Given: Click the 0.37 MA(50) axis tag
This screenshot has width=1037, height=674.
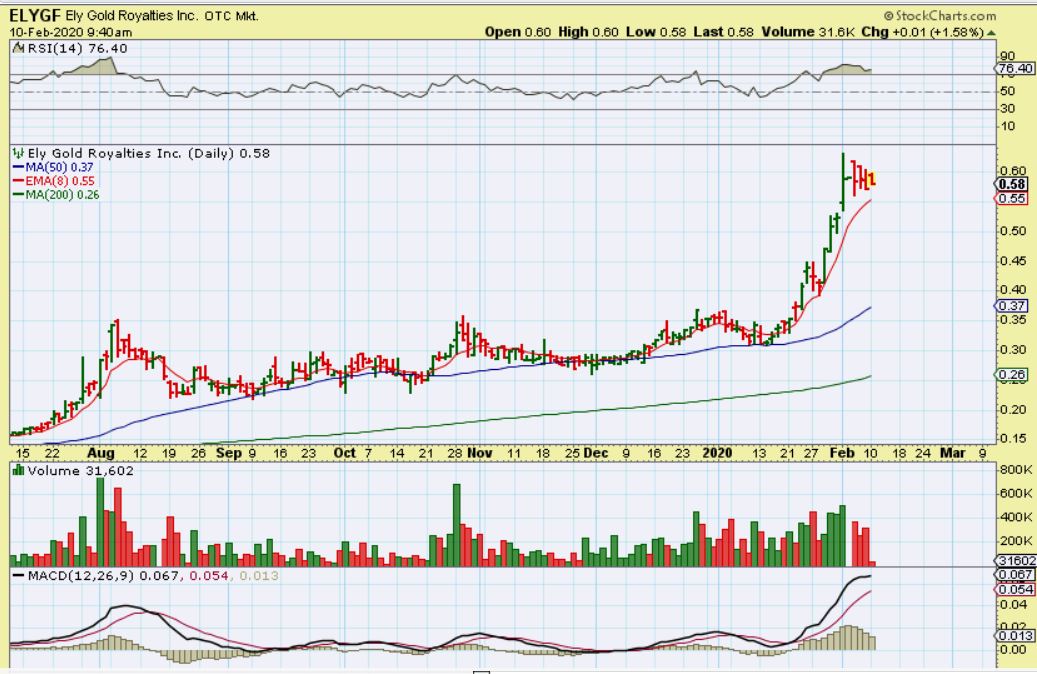Looking at the screenshot, I should (1012, 306).
